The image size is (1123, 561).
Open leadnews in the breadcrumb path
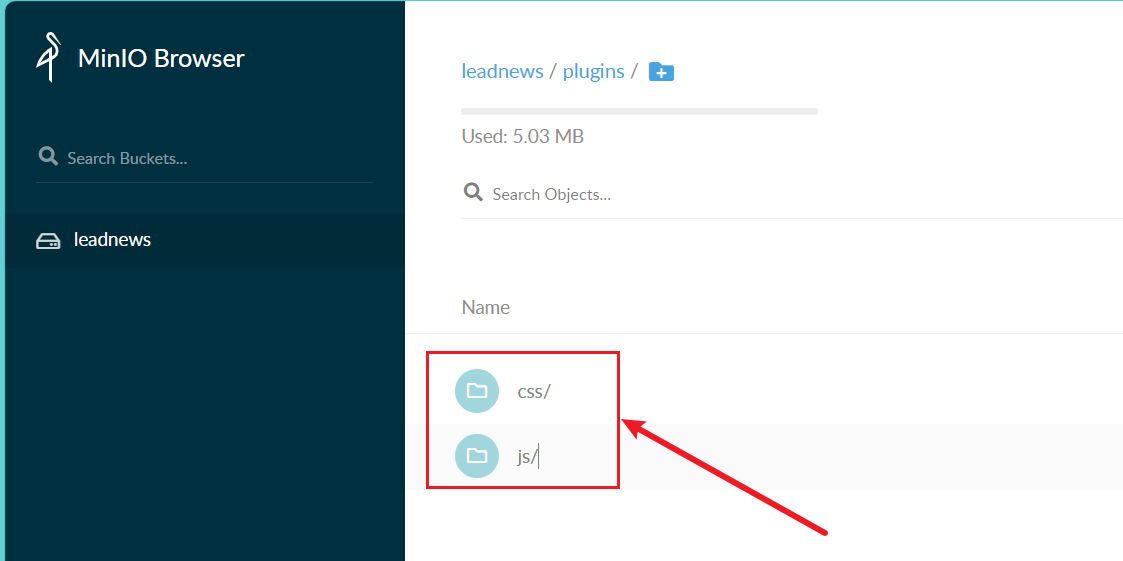(502, 72)
